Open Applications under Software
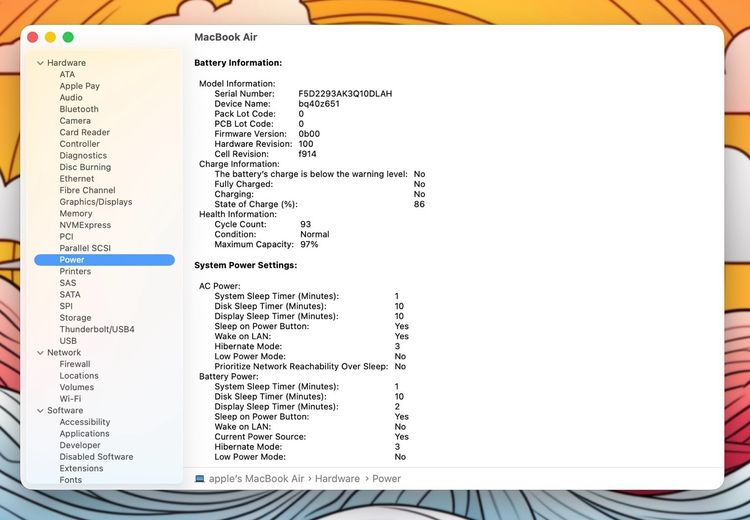 (x=84, y=434)
